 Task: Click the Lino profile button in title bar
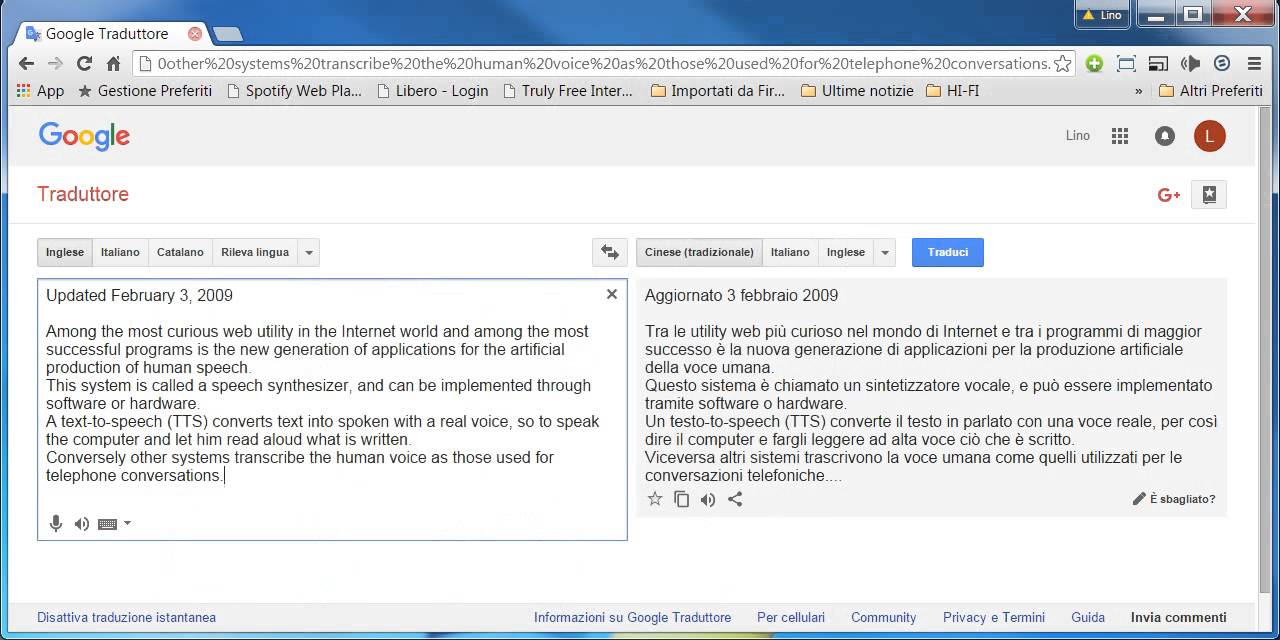point(1101,14)
